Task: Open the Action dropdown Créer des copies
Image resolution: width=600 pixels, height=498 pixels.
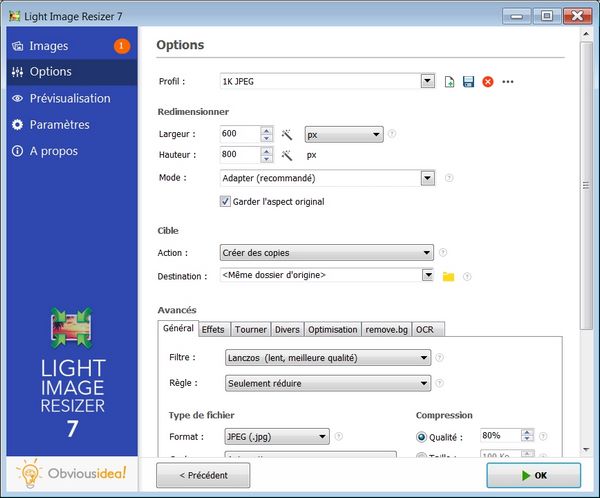Action: [x=327, y=253]
